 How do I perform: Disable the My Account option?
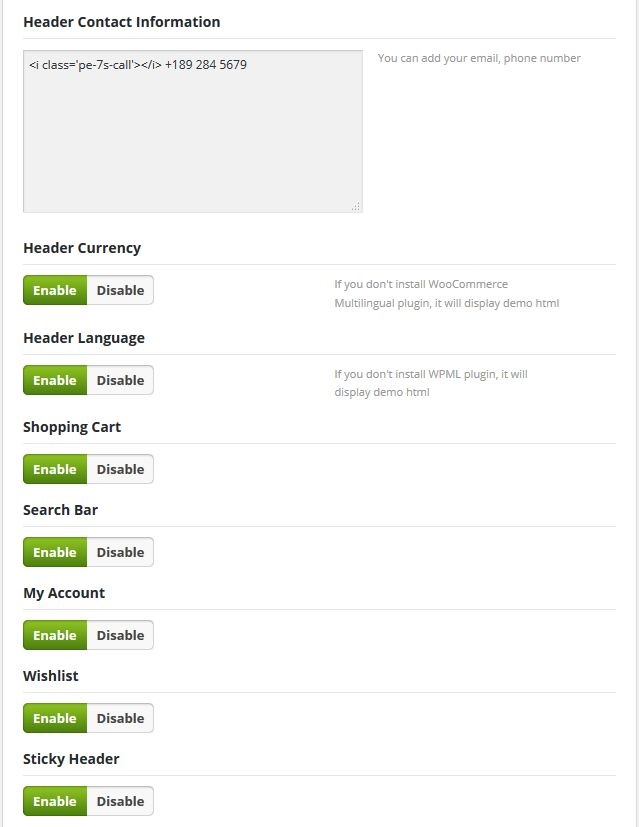click(120, 635)
